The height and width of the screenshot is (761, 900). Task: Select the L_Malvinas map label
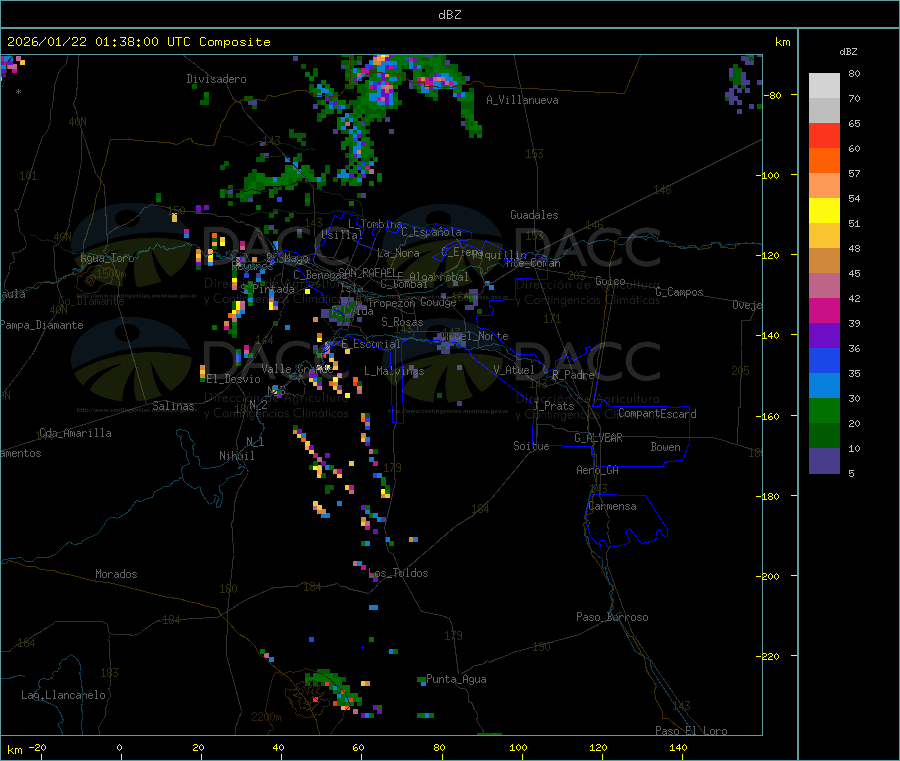coord(394,371)
